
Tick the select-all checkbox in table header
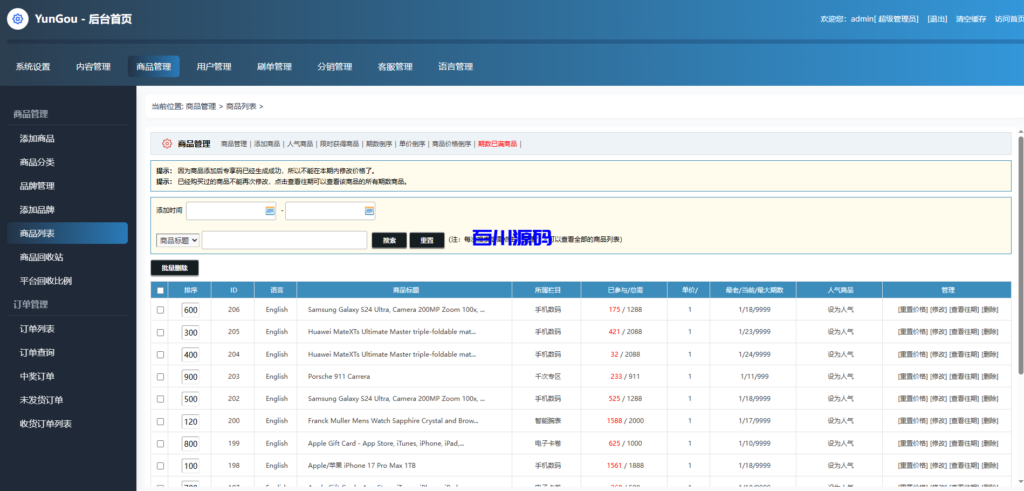click(x=160, y=290)
